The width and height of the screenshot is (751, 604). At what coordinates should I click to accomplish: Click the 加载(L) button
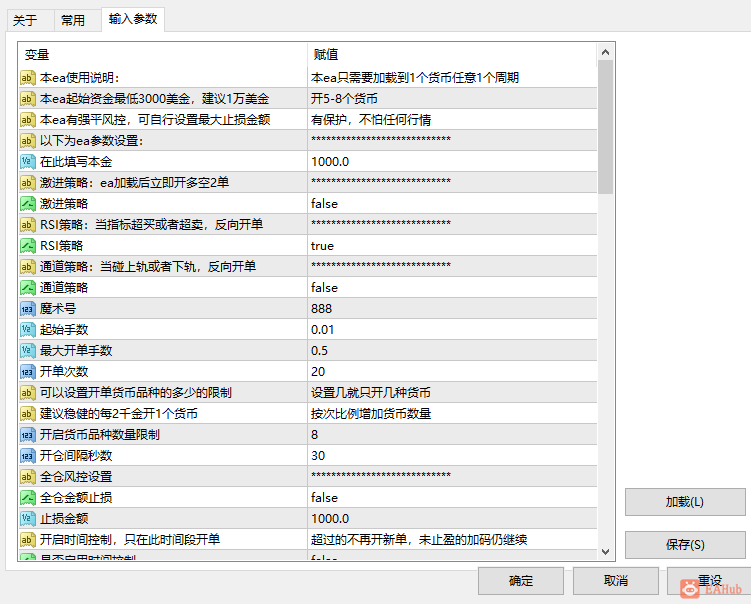(x=685, y=502)
